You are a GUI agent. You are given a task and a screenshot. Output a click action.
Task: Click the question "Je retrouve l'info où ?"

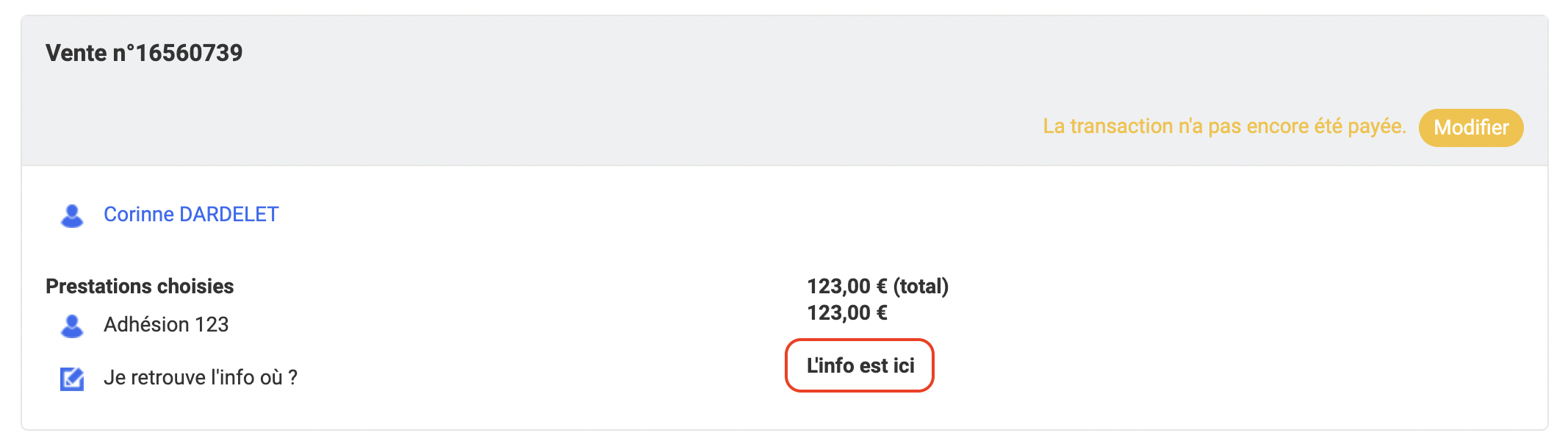click(x=201, y=378)
